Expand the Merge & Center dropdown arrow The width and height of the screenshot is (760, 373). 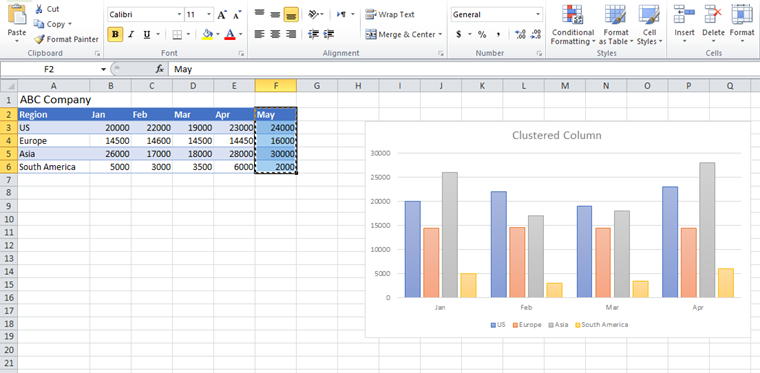pyautogui.click(x=440, y=34)
